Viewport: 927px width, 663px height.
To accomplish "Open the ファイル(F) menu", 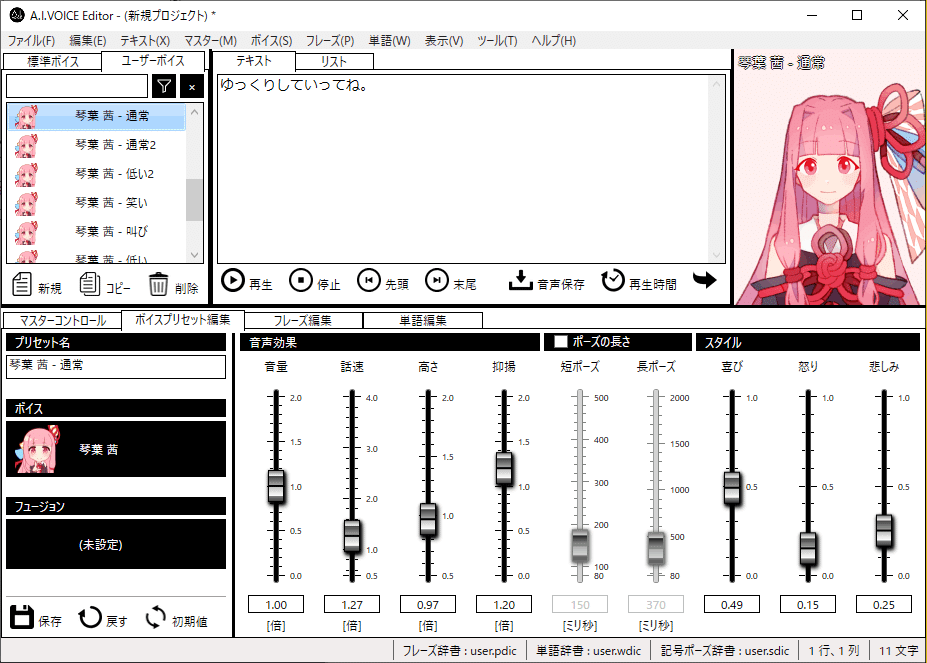I will tap(31, 41).
